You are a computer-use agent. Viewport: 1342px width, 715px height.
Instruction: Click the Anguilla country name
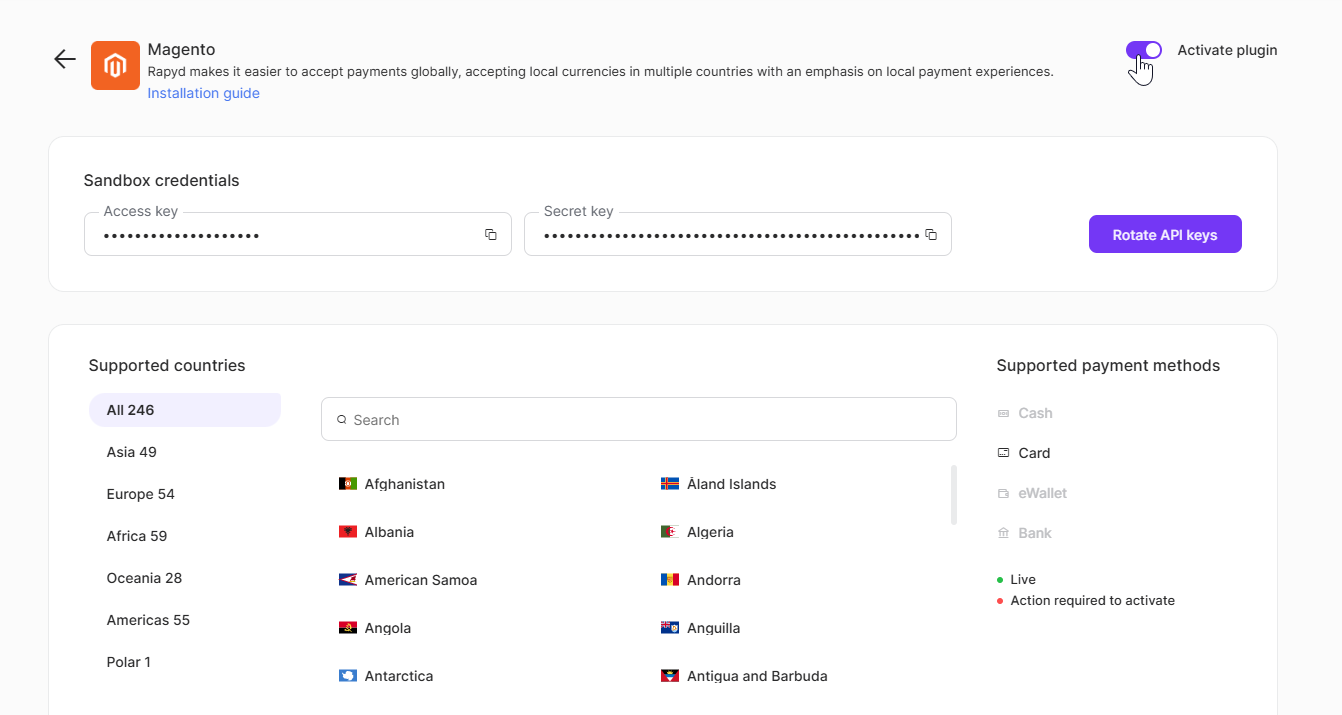714,628
